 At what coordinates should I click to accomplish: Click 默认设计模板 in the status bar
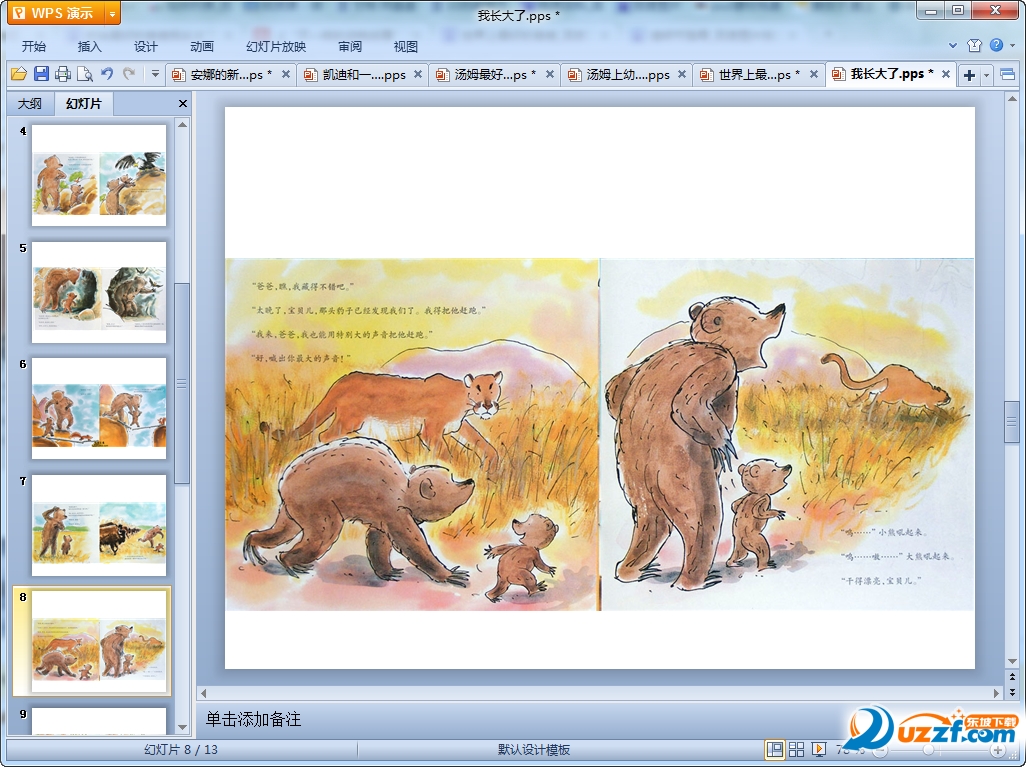tap(534, 750)
